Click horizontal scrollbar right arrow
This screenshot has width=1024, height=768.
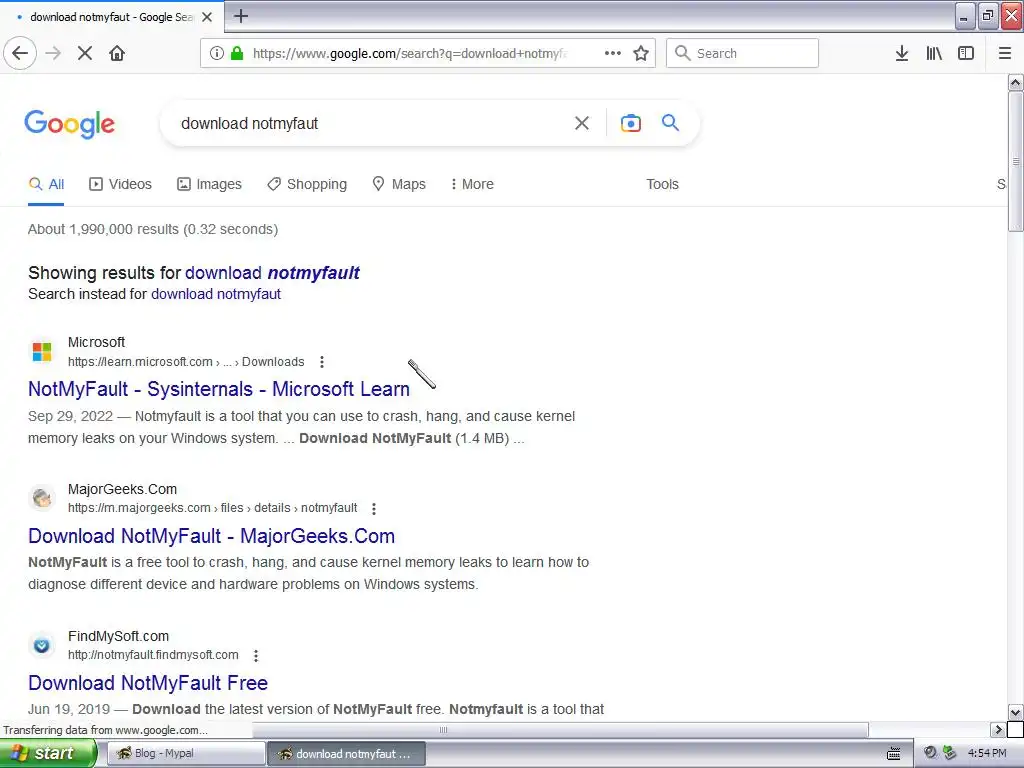tap(998, 729)
